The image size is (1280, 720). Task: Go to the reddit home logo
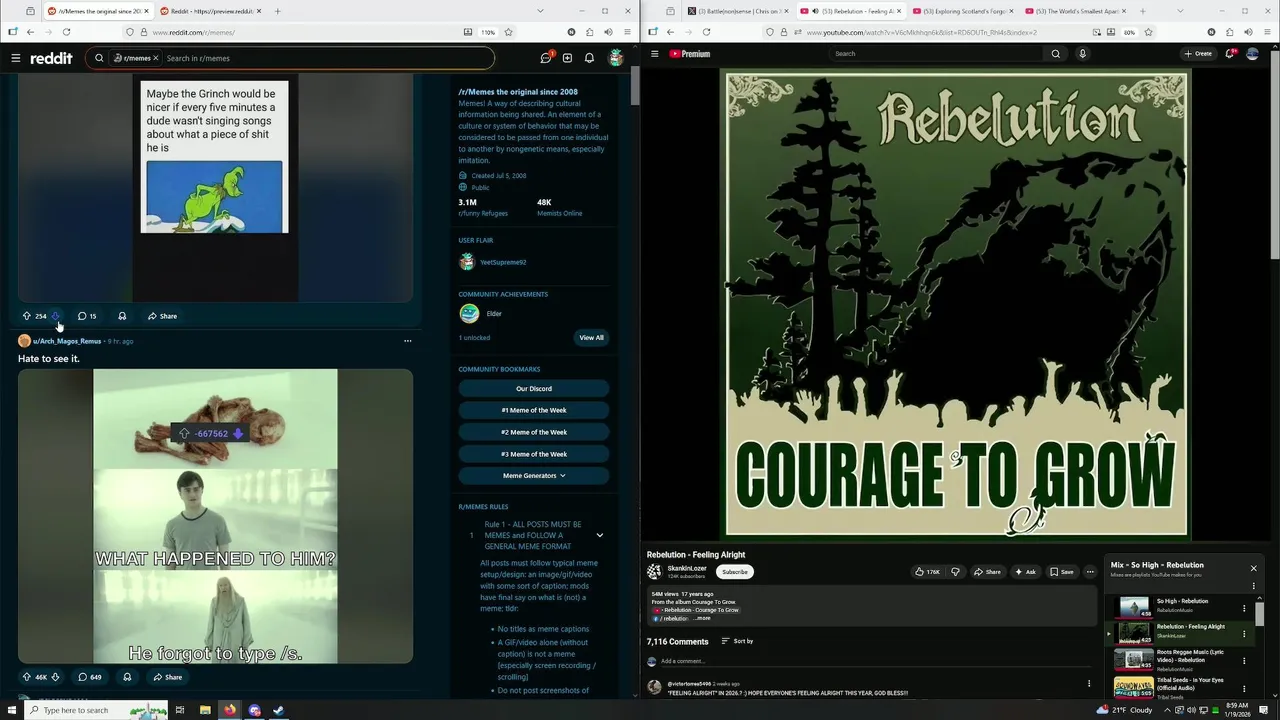(x=51, y=58)
